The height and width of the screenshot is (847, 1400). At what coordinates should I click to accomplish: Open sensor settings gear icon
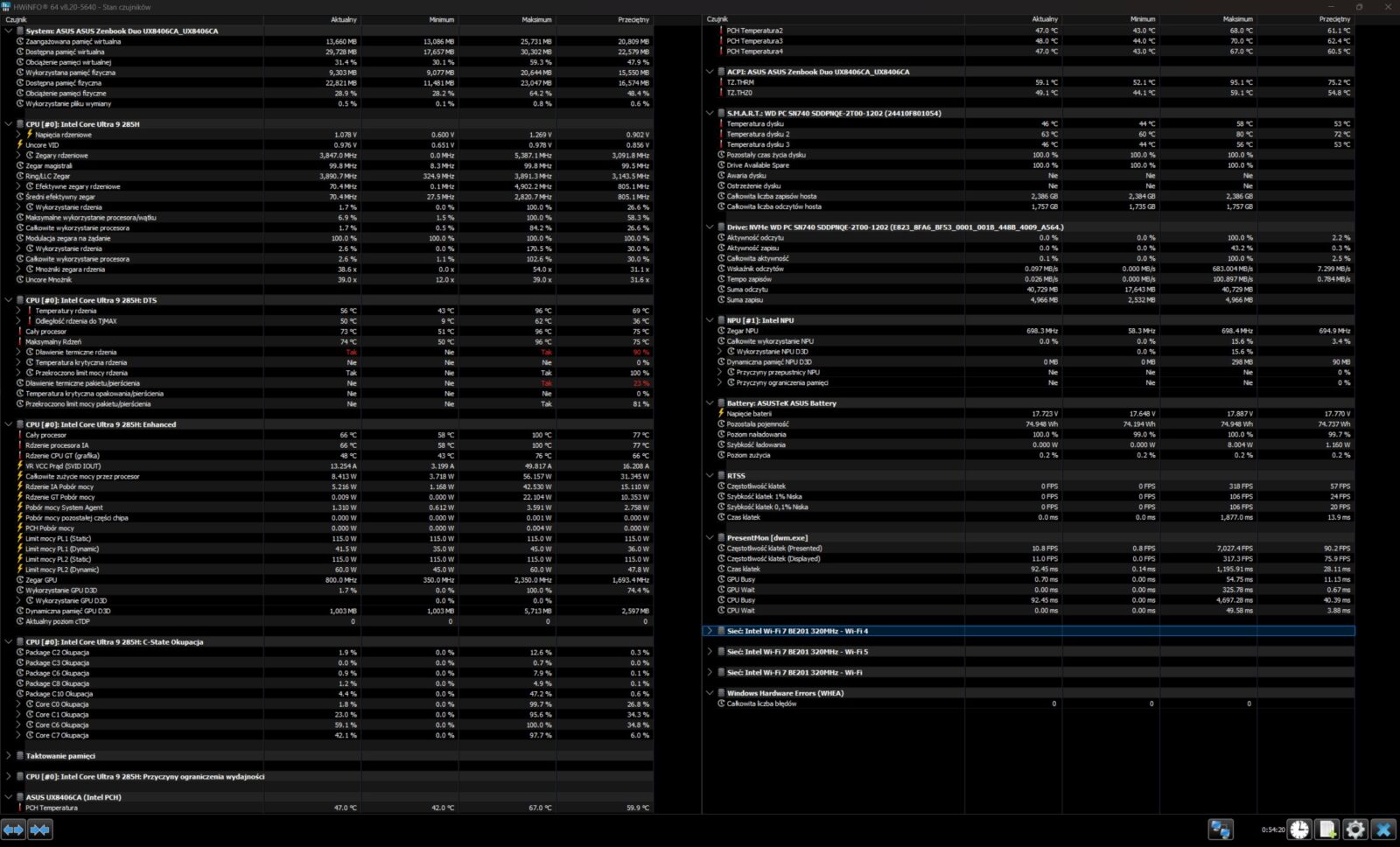click(1355, 829)
